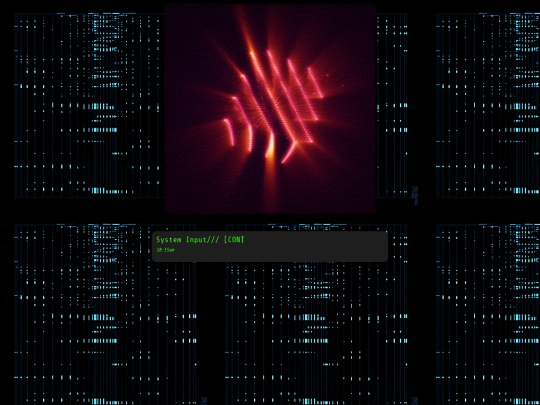Click inside the dark System Input message box
The height and width of the screenshot is (405, 540).
tap(270, 247)
